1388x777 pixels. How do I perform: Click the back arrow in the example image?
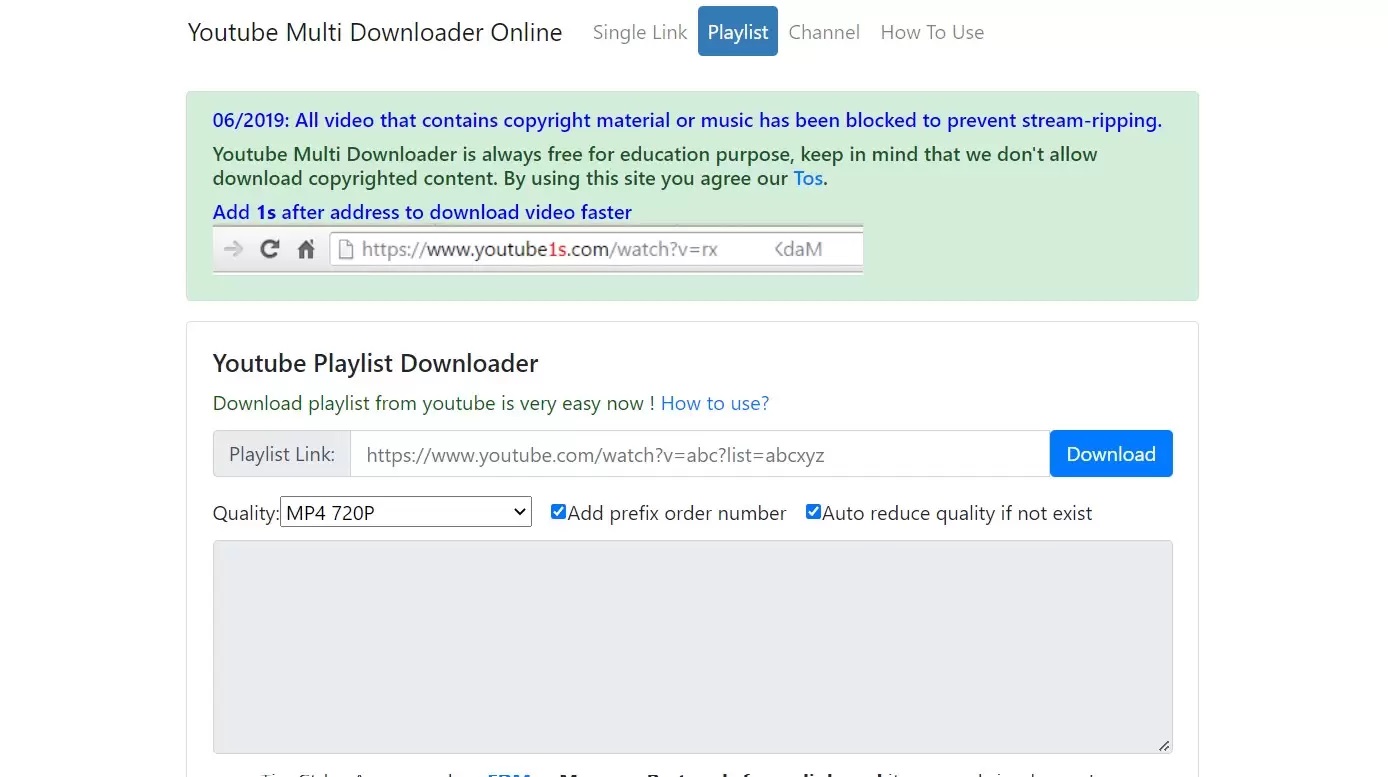click(x=234, y=249)
